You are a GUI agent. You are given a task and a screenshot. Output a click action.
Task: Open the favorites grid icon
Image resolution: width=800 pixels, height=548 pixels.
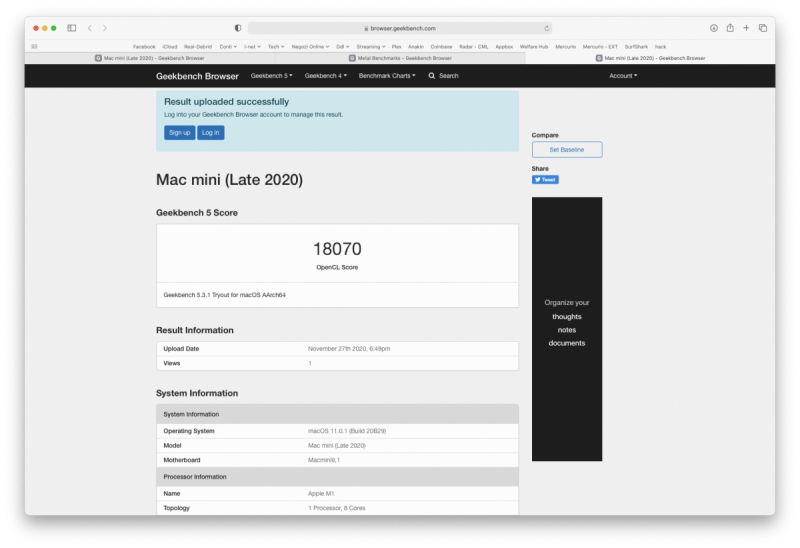34,46
